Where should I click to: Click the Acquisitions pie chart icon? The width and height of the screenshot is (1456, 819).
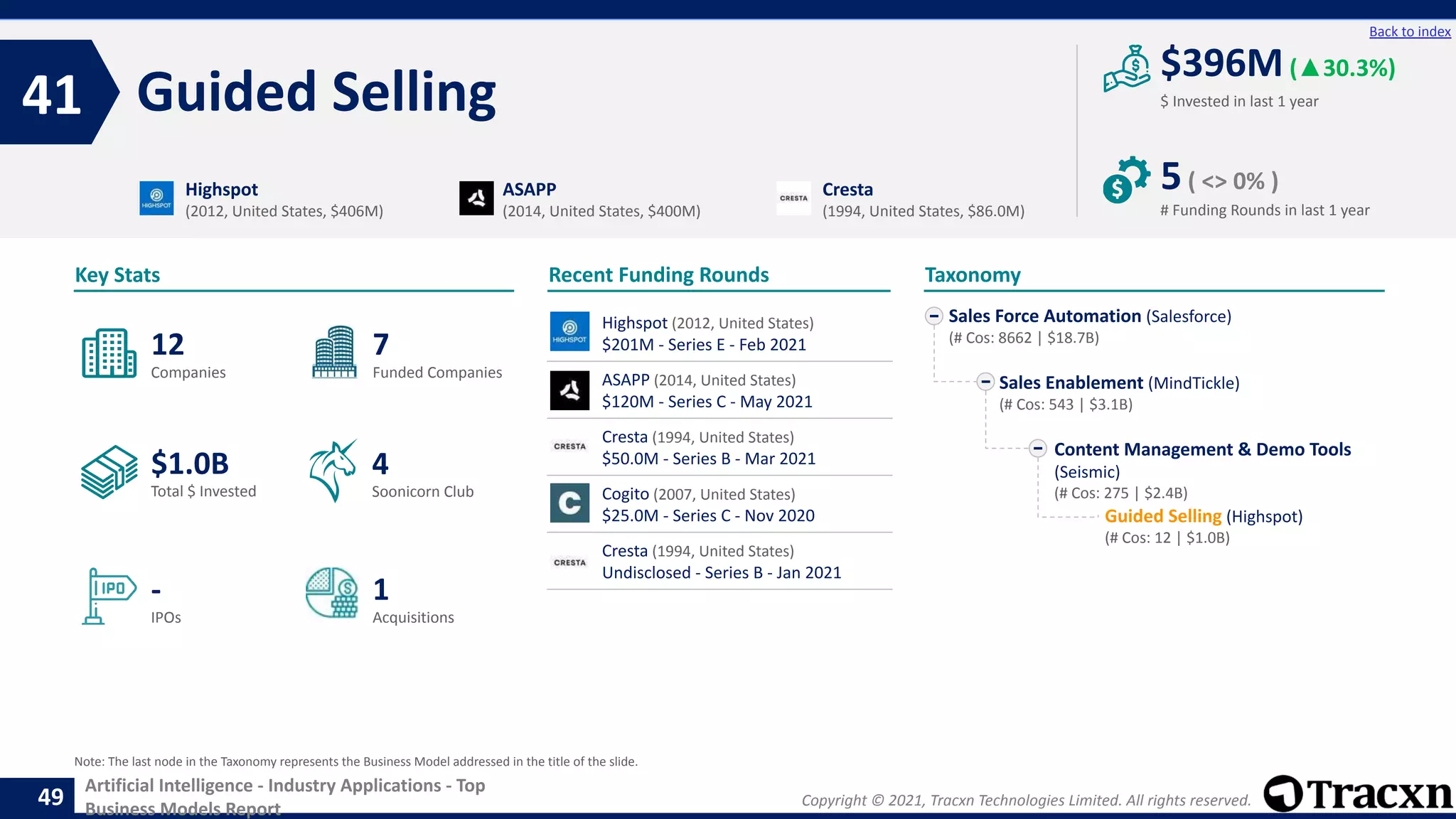tap(331, 593)
